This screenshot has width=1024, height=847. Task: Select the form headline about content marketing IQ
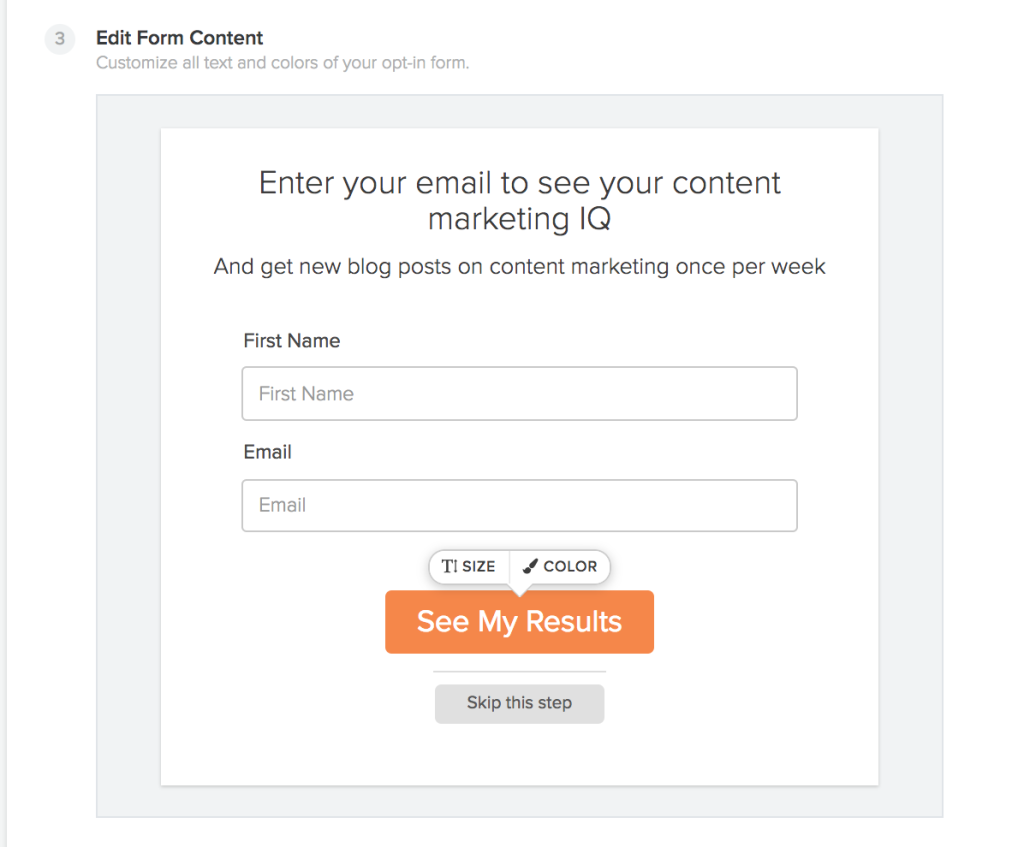519,200
